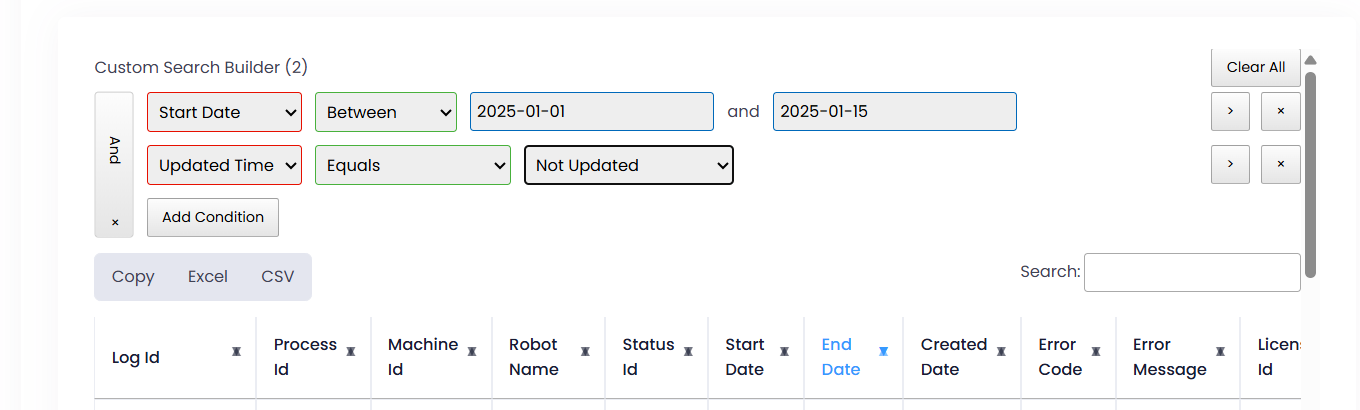Toggle sort on Start Date column header

[x=784, y=352]
